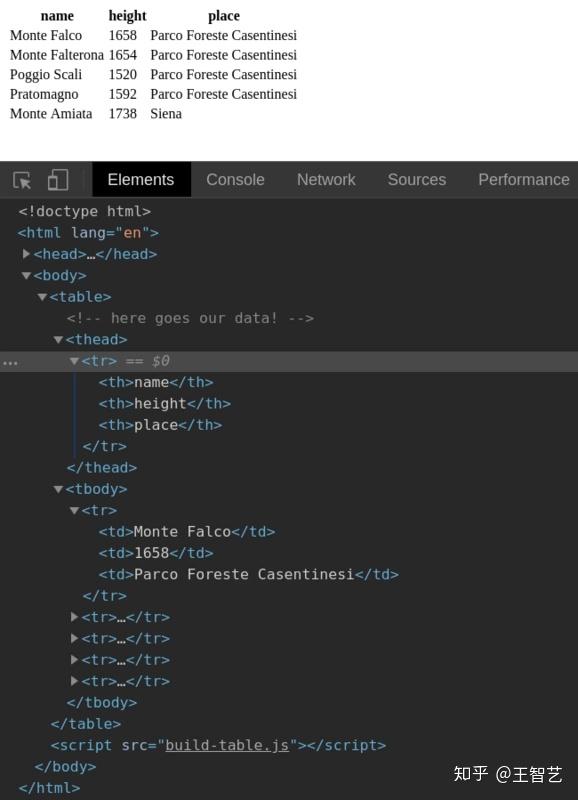
Task: Switch to the Elements tab
Action: point(141,180)
